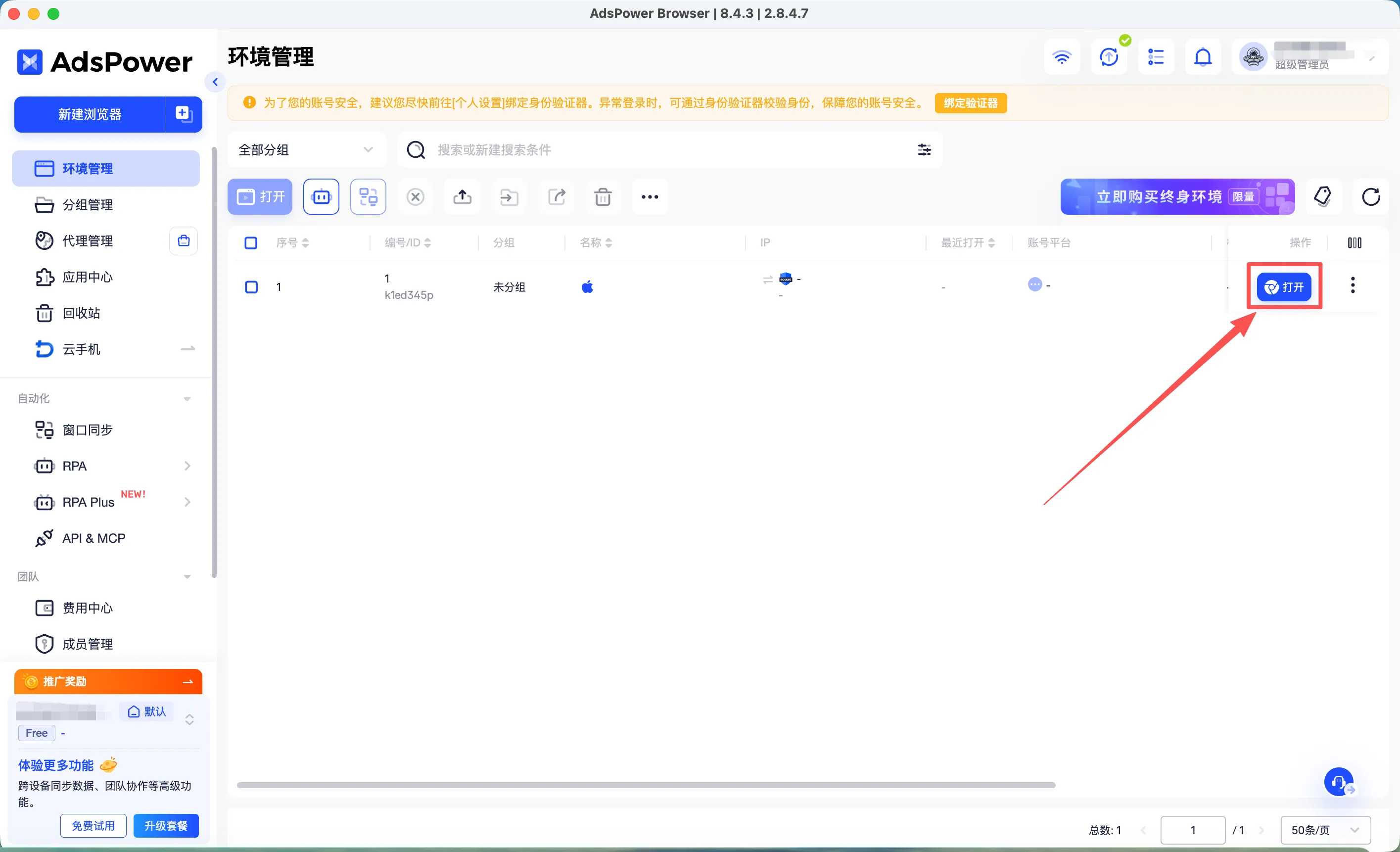
Task: Click the RPA robot toolbar icon
Action: pos(321,196)
